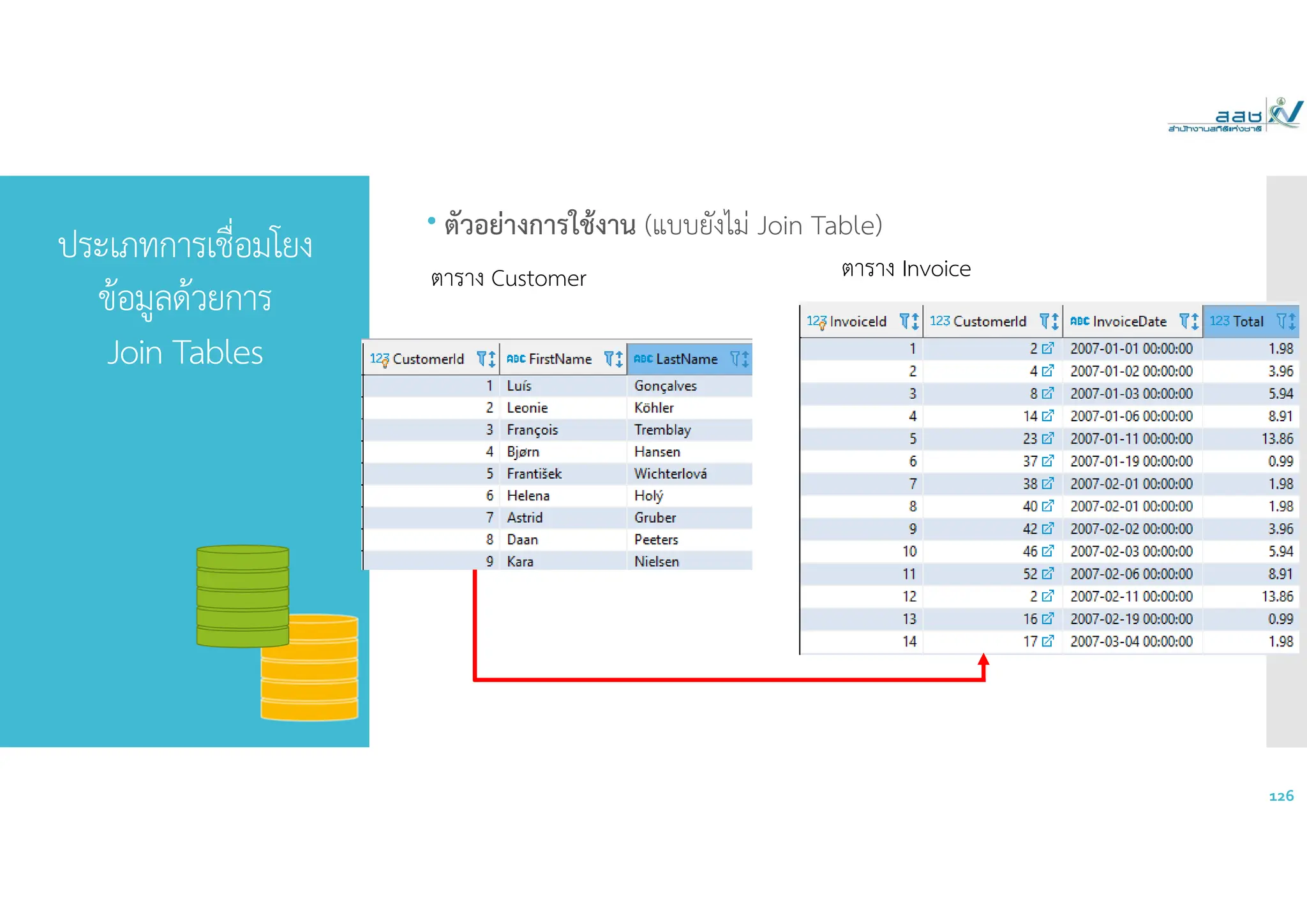The height and width of the screenshot is (924, 1307).
Task: Open the foreign key link in invoice row 14
Action: [x=1047, y=641]
